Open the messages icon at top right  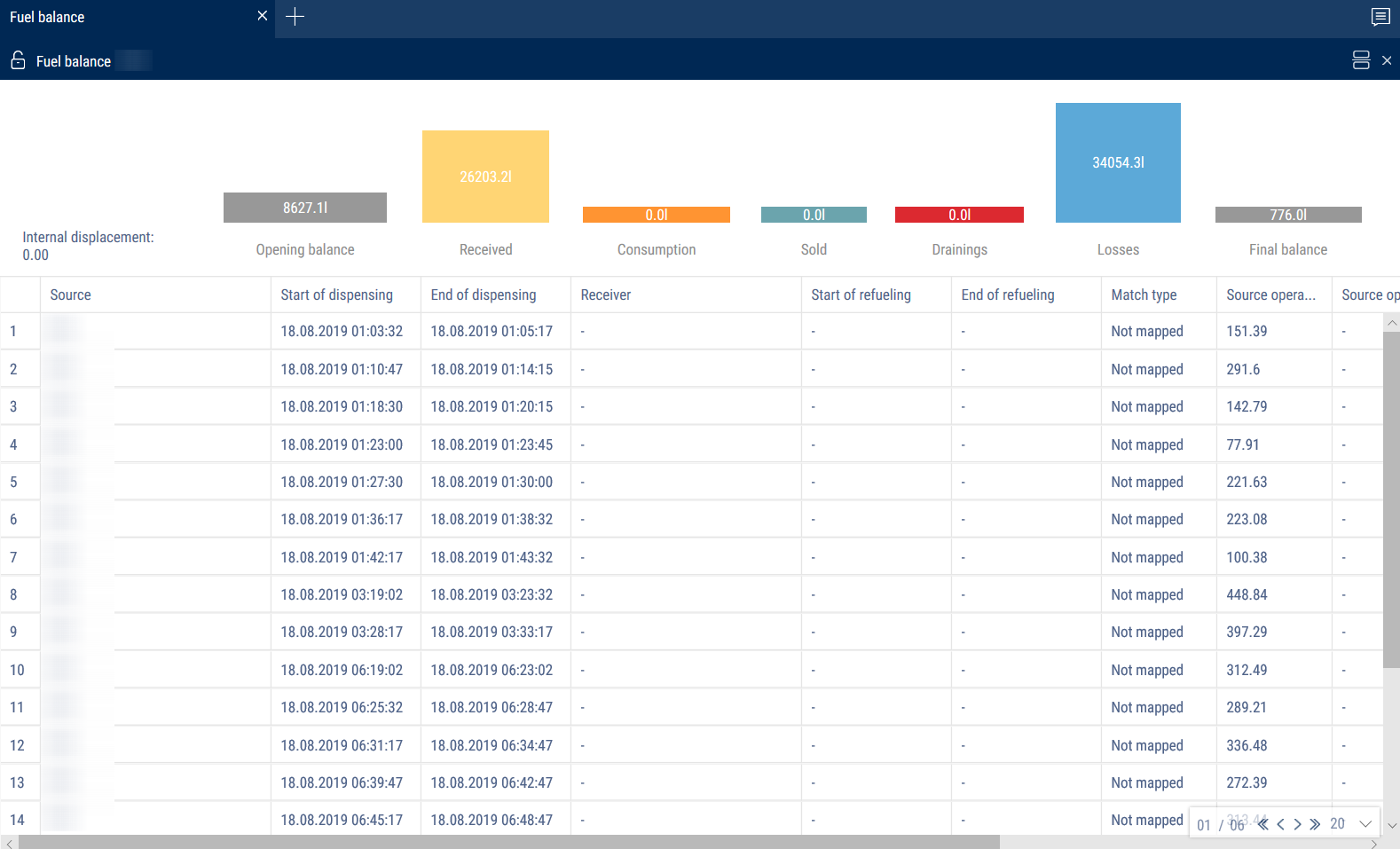click(x=1380, y=16)
